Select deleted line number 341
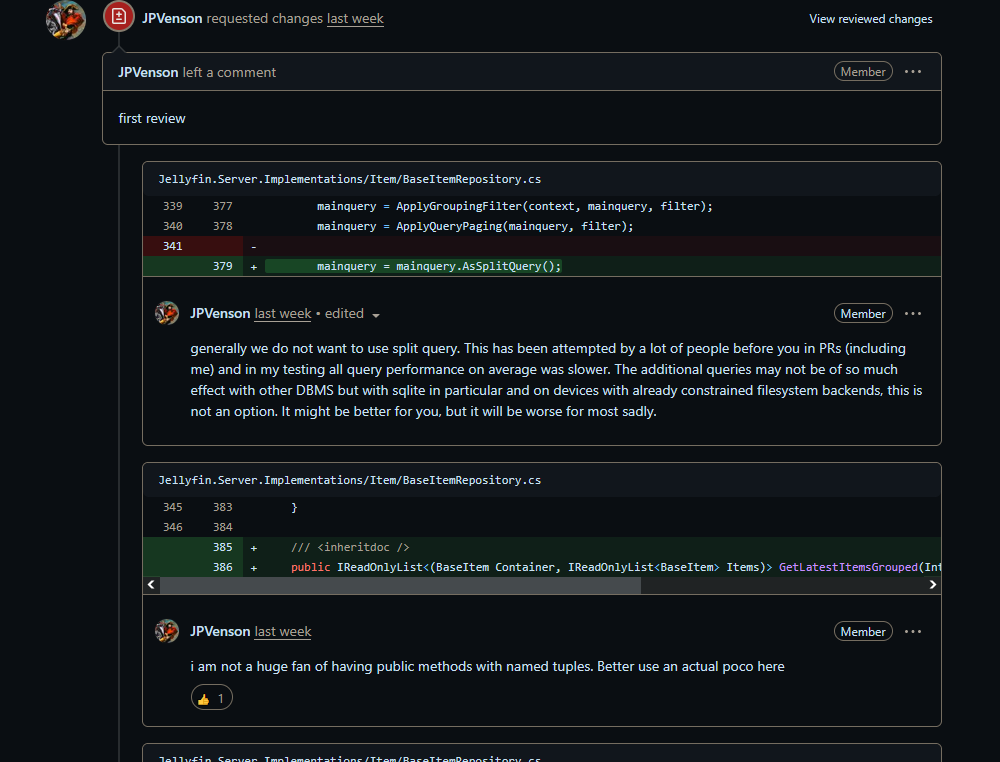The width and height of the screenshot is (1000, 762). pos(172,246)
